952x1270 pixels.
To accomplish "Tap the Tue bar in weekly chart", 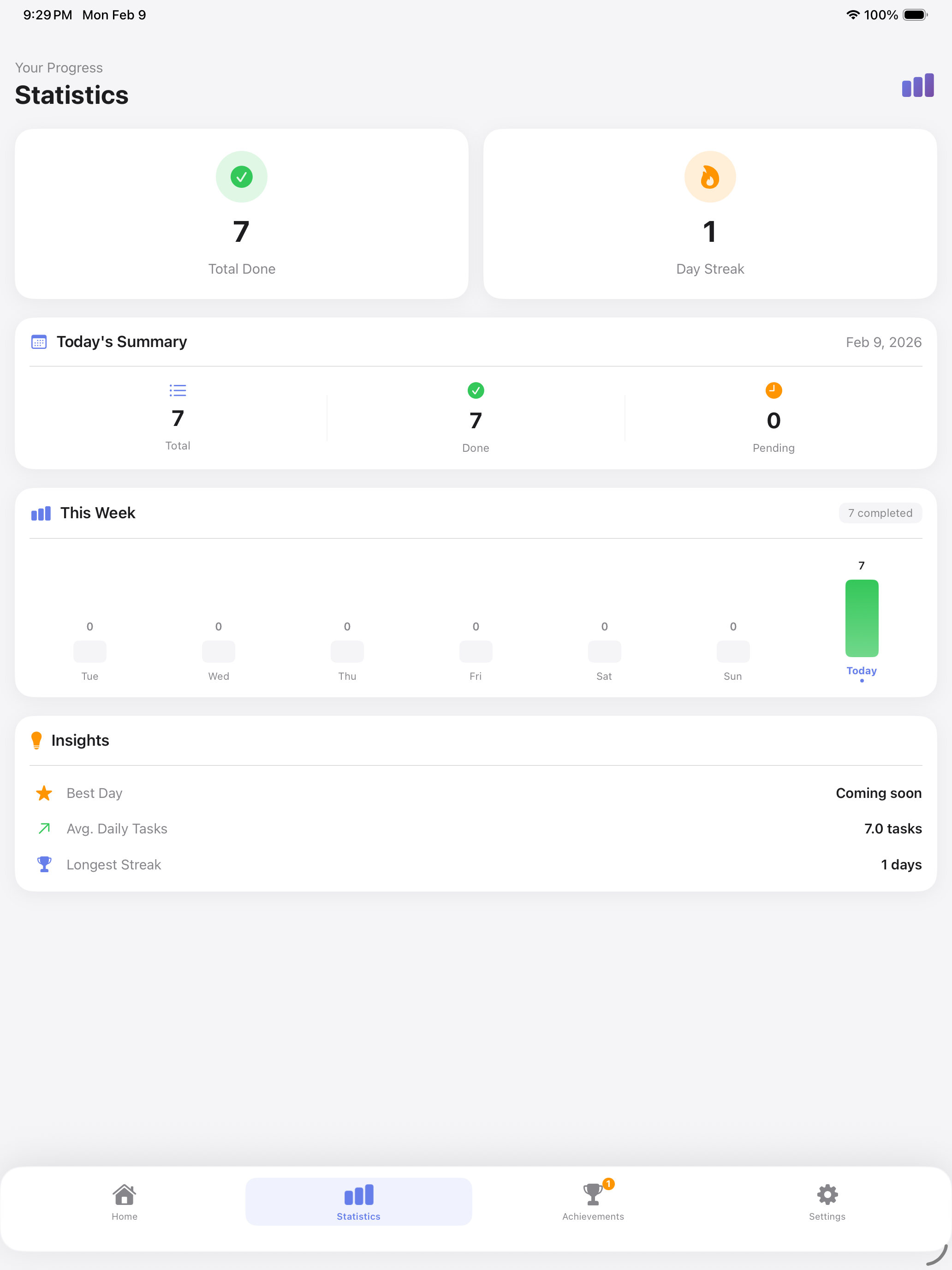I will 89,652.
